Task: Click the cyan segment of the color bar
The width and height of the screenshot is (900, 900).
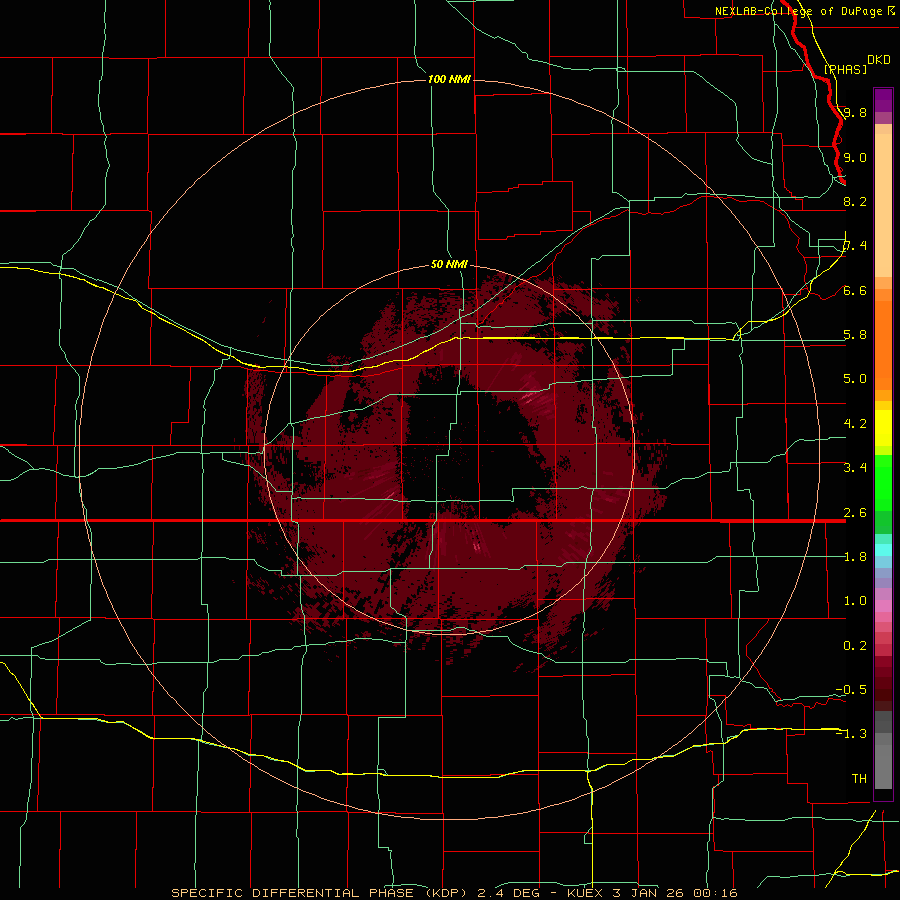Action: (883, 550)
